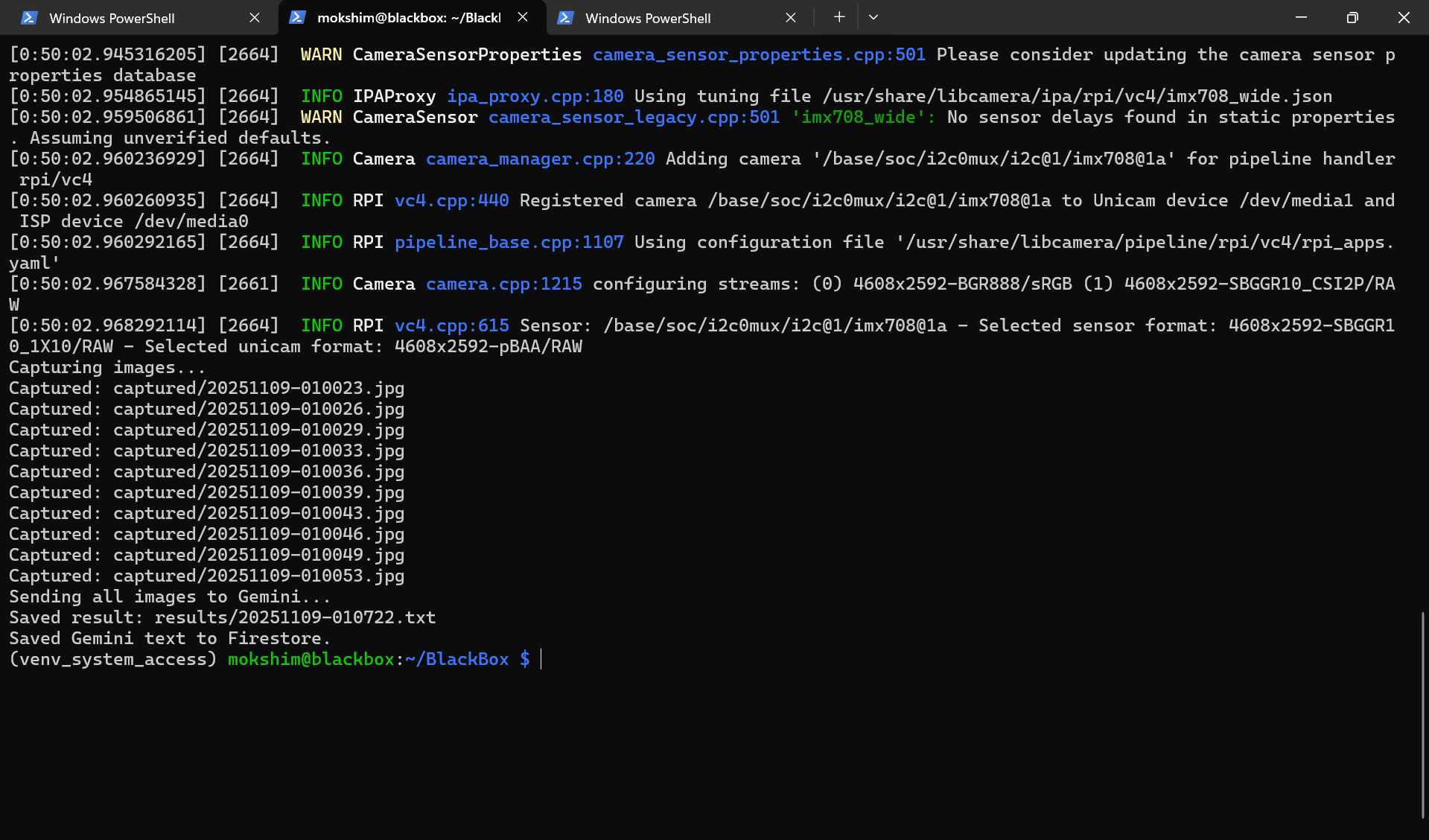Click the PowerShell icon on the first tab
The width and height of the screenshot is (1429, 840).
point(29,18)
